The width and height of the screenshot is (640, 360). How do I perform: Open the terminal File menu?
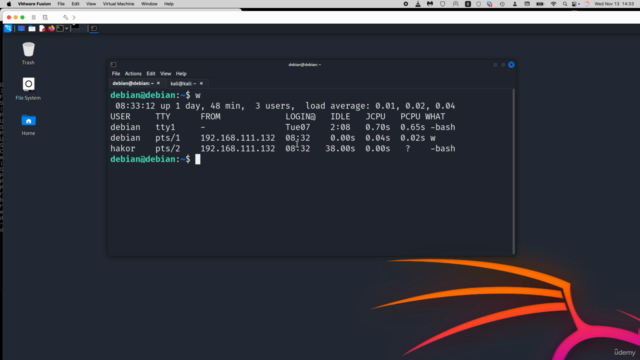[116, 73]
